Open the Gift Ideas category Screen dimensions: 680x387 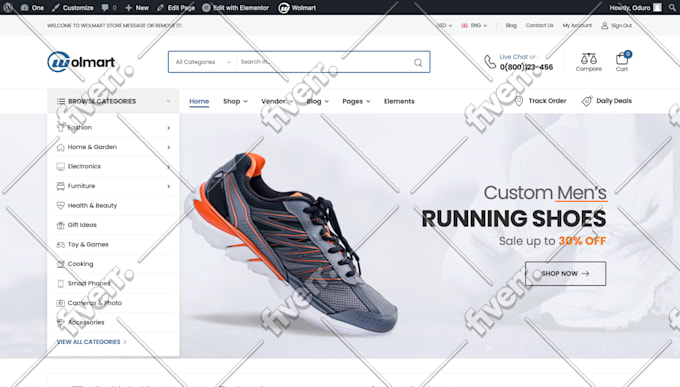point(82,225)
